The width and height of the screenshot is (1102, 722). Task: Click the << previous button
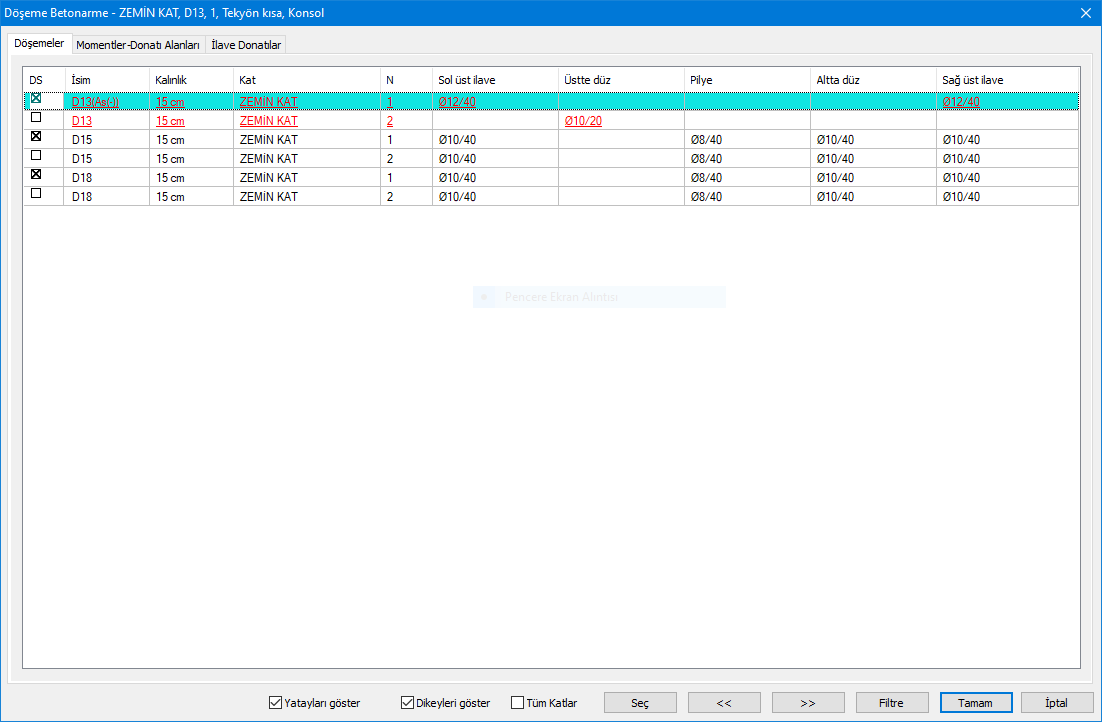(x=724, y=703)
